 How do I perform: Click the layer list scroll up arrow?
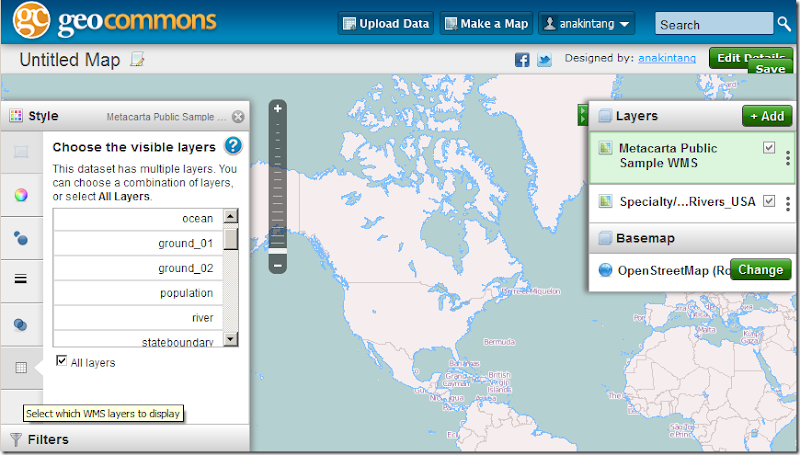pyautogui.click(x=231, y=216)
